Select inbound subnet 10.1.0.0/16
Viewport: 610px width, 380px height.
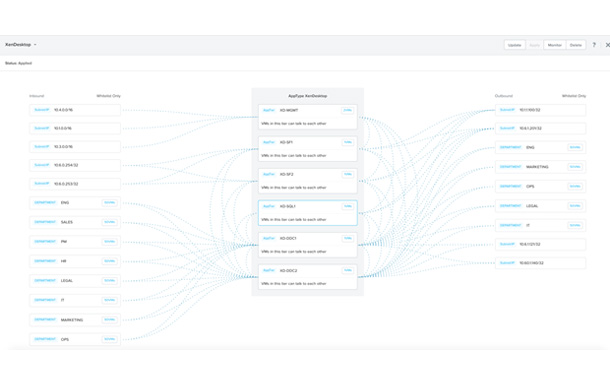[75, 128]
